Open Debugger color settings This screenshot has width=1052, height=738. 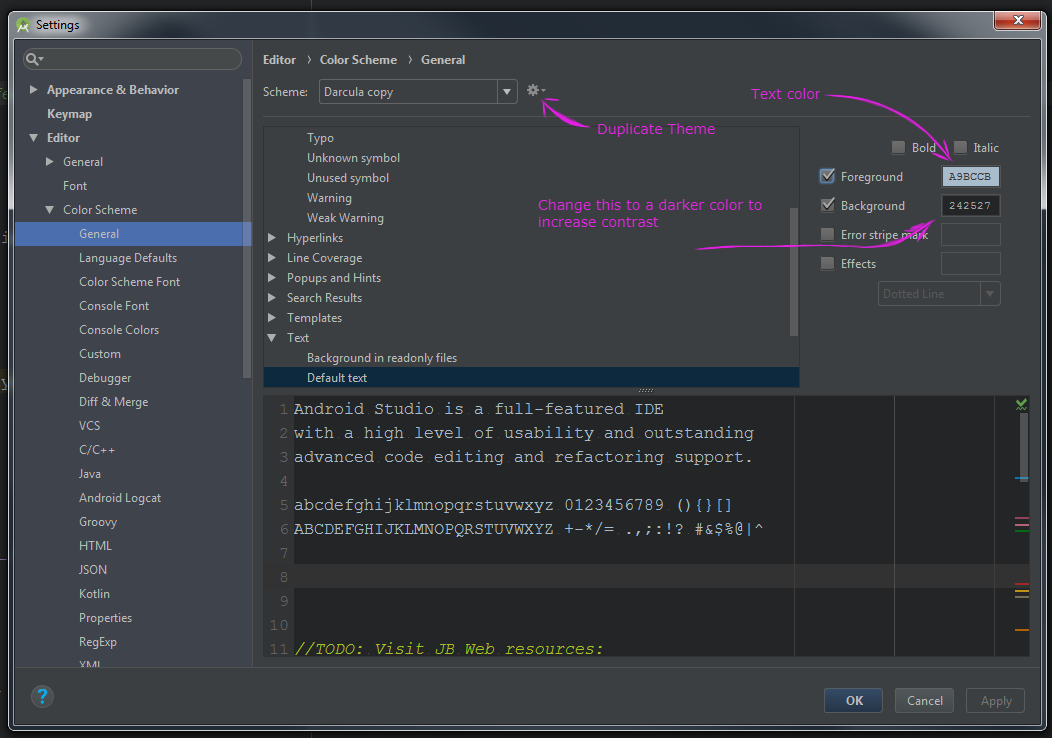(105, 378)
